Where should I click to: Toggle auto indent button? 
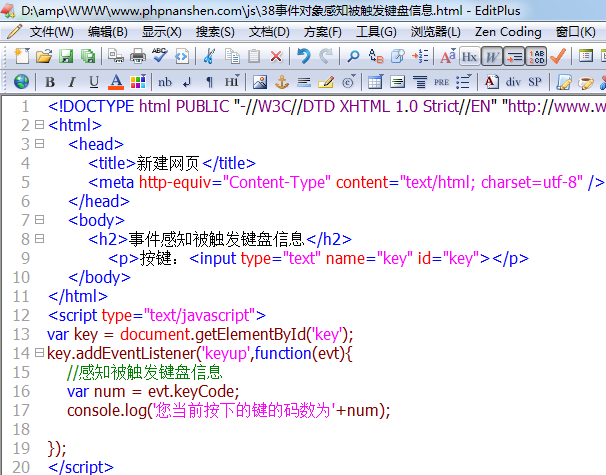[x=514, y=57]
